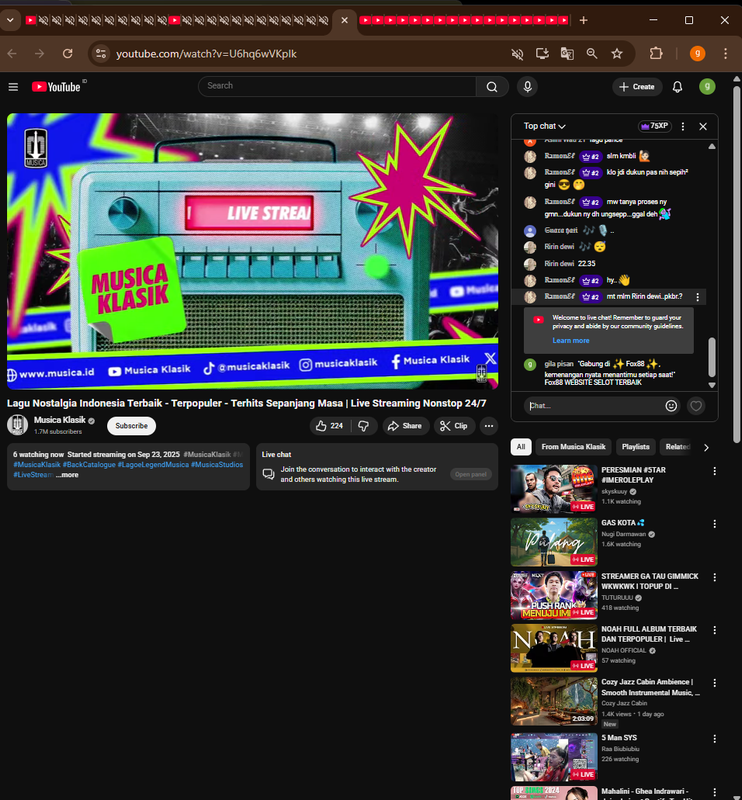Close the active browser tab

point(344,20)
